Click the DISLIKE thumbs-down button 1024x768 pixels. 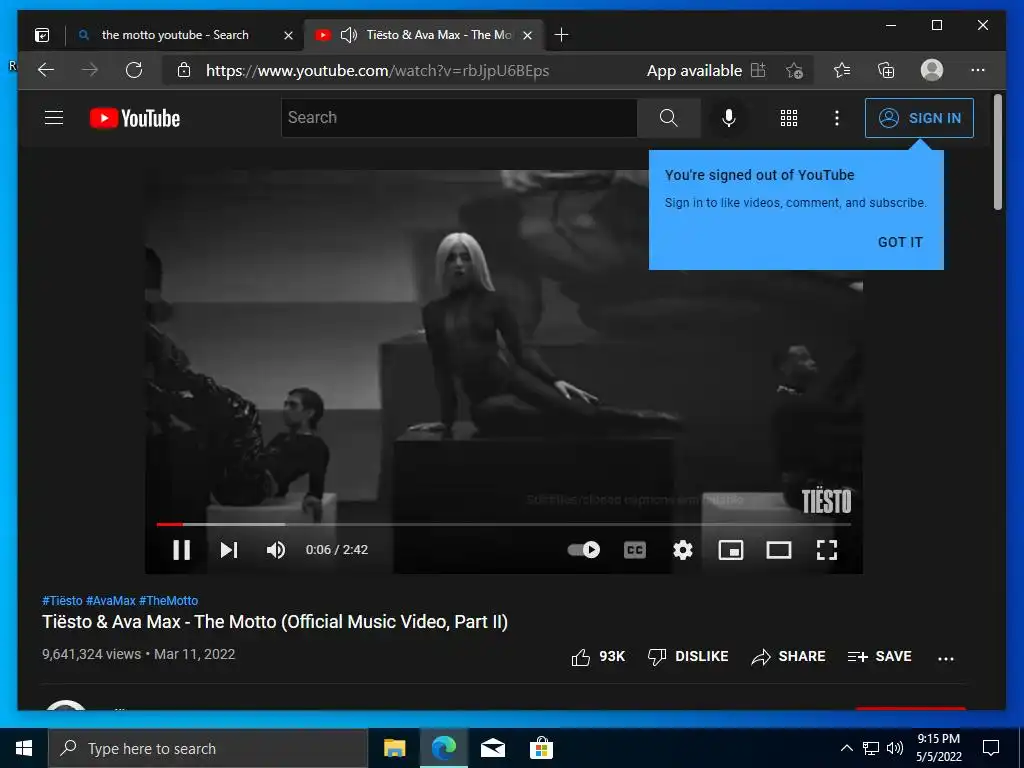click(x=688, y=656)
